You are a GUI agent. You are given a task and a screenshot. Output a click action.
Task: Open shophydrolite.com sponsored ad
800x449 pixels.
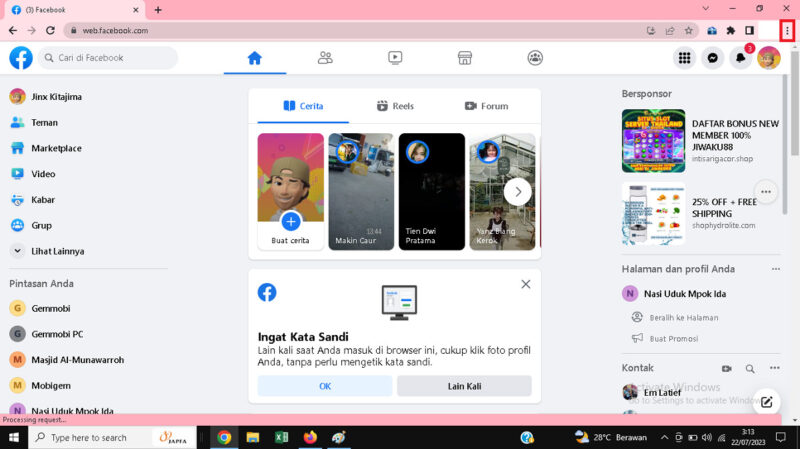coord(689,213)
